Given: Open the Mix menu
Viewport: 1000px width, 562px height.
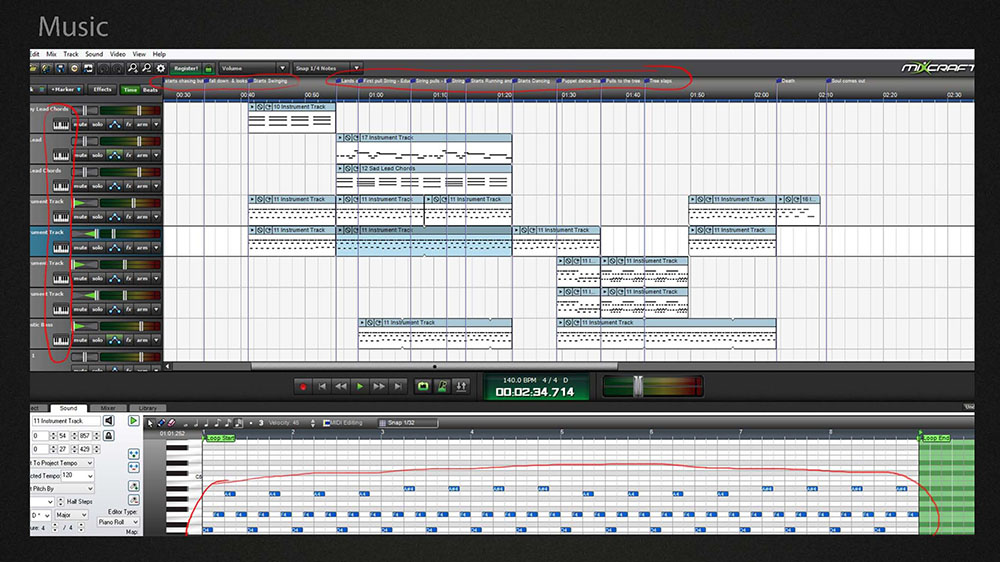Looking at the screenshot, I should tap(52, 54).
